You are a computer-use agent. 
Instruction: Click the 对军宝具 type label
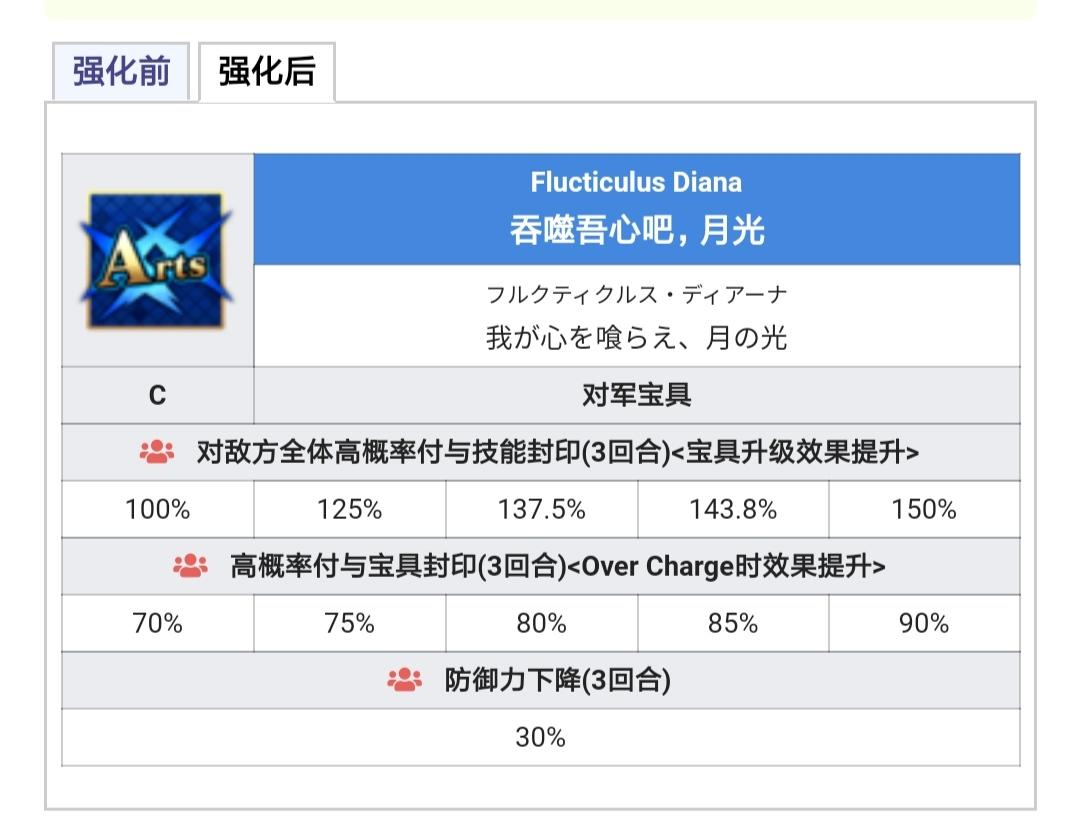pyautogui.click(x=636, y=395)
